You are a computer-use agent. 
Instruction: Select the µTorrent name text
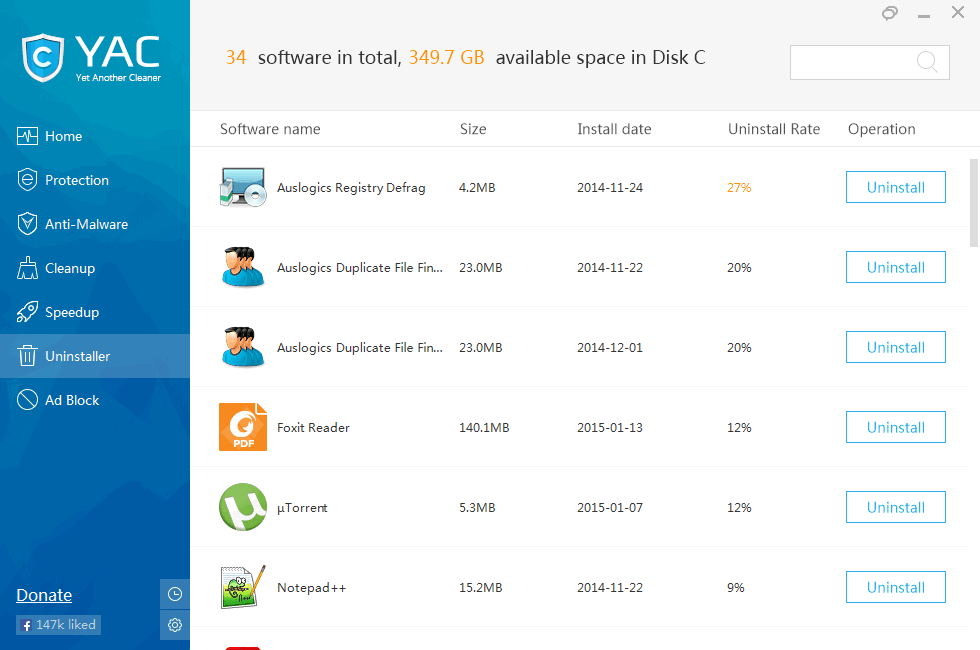[x=302, y=508]
